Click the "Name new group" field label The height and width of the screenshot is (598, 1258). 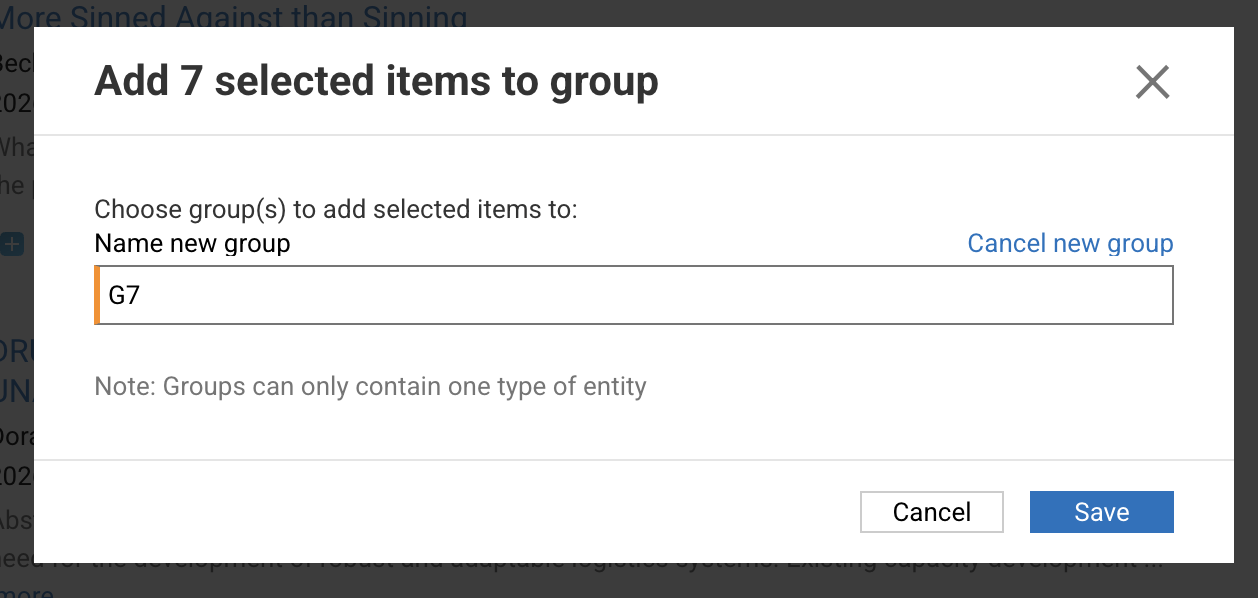pyautogui.click(x=192, y=243)
